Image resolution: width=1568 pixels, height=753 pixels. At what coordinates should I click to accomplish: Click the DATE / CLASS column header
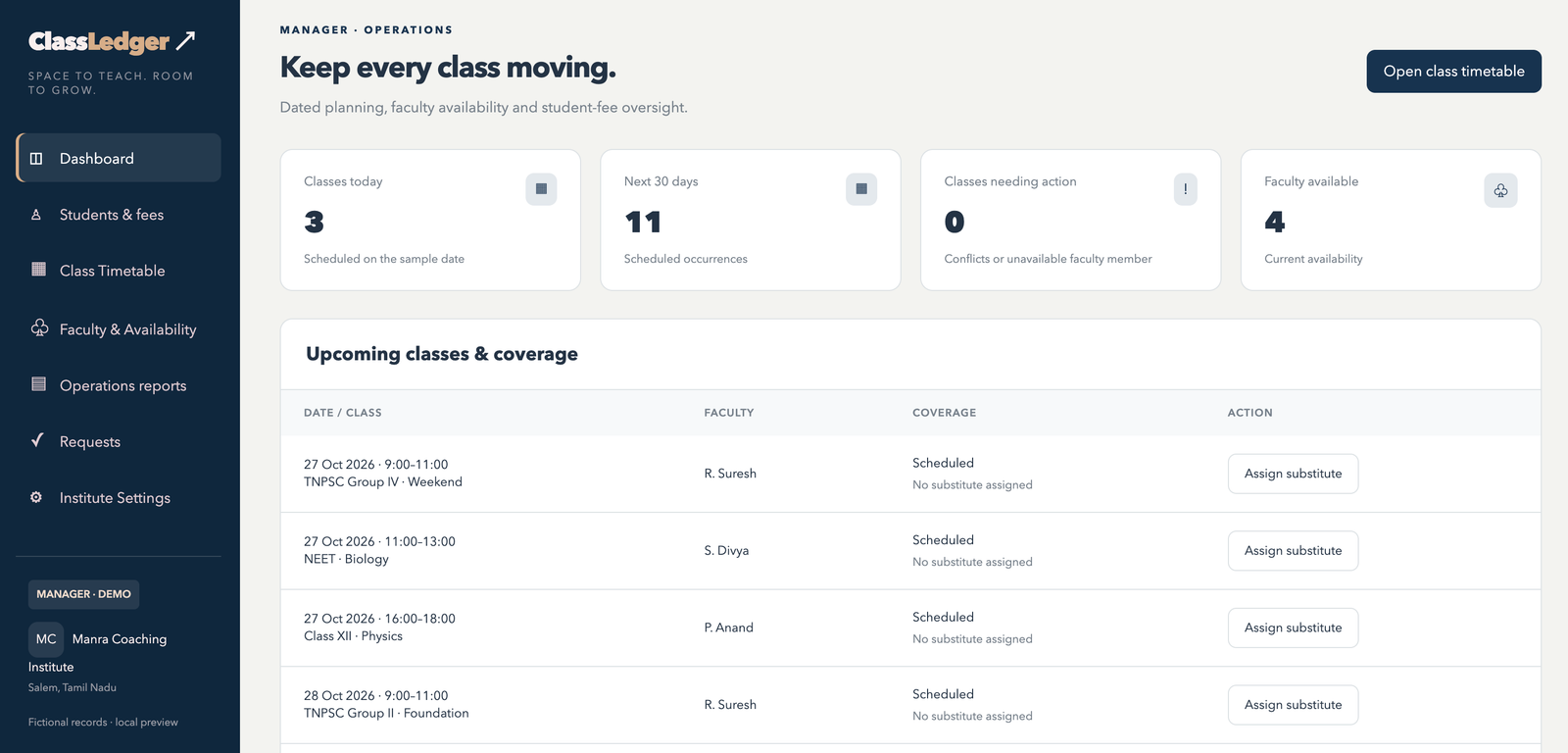[343, 413]
